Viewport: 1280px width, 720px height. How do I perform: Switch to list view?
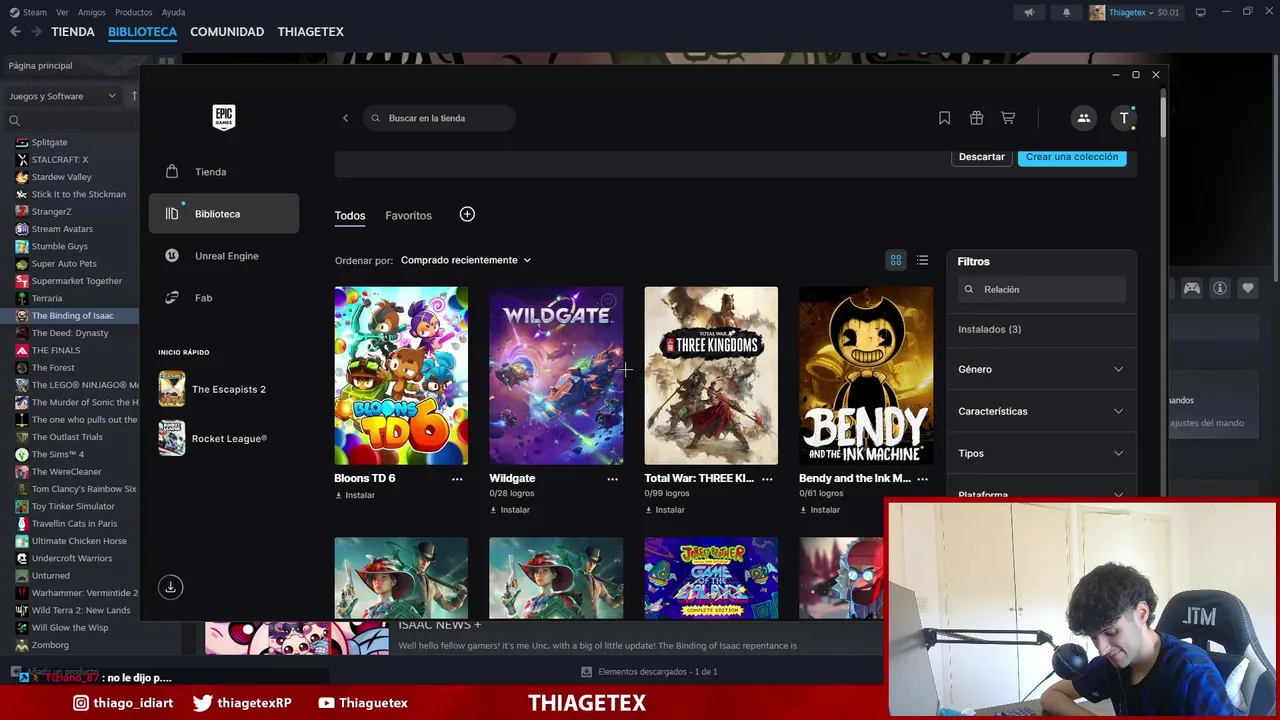[x=922, y=260]
